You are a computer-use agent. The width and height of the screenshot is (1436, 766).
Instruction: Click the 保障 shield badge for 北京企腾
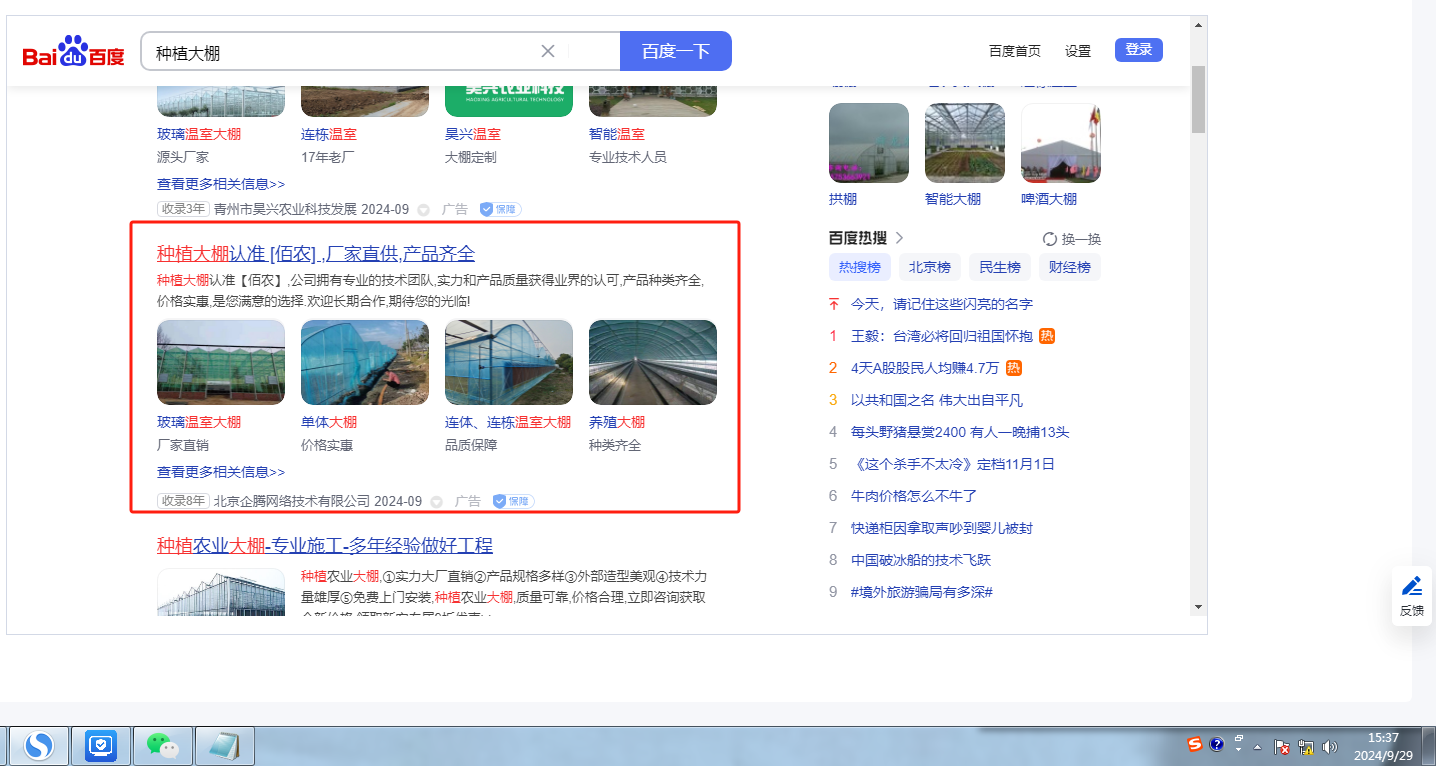[x=513, y=501]
